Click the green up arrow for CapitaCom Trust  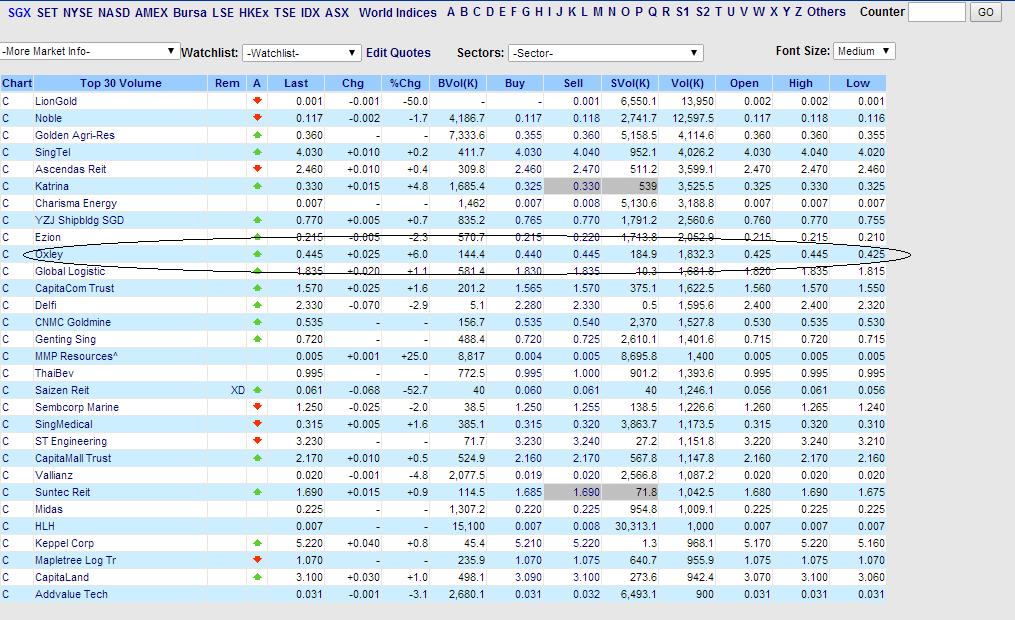[257, 287]
